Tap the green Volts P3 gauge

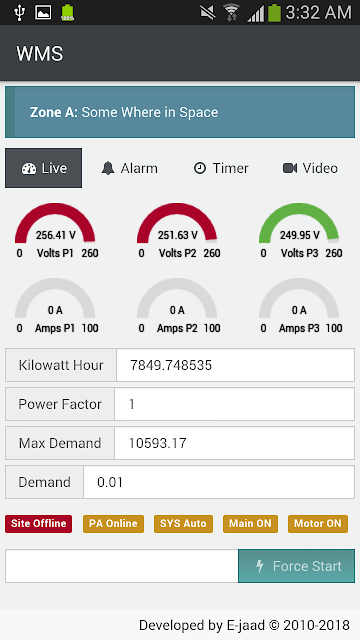pyautogui.click(x=299, y=231)
